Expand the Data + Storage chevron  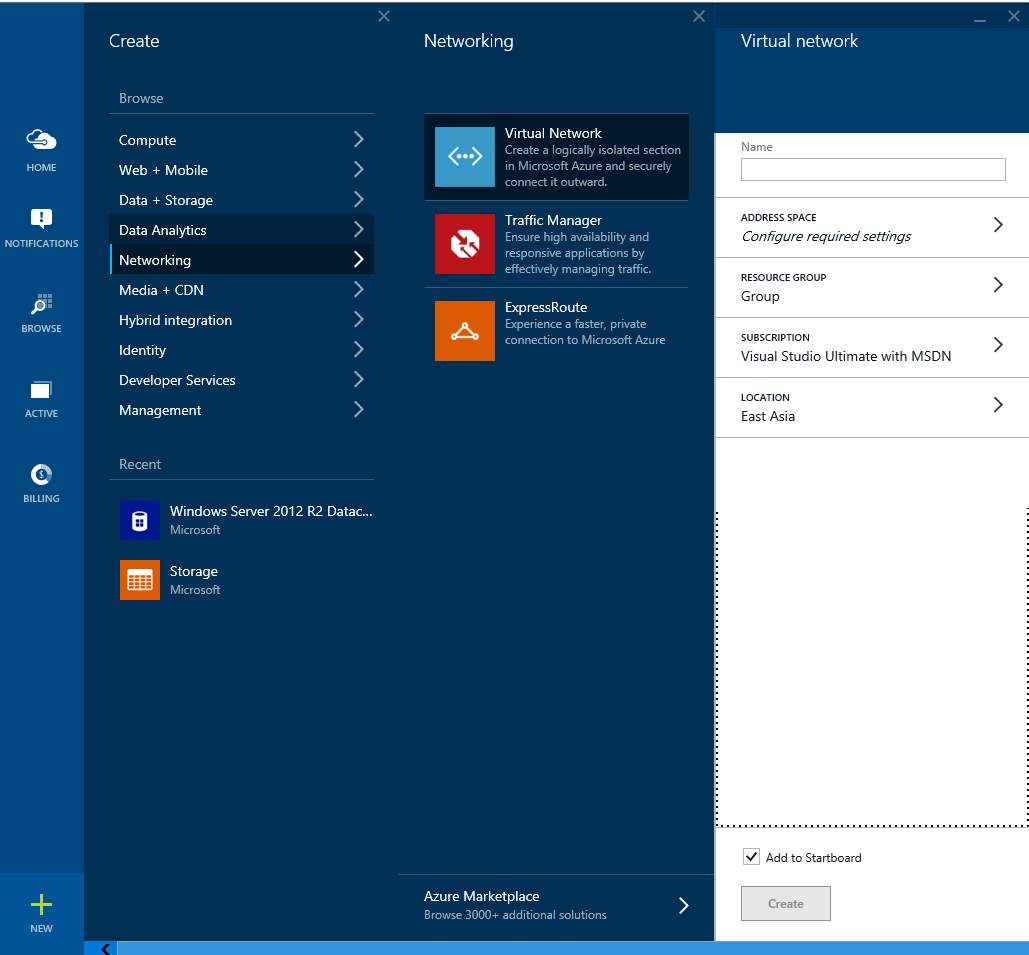coord(358,200)
